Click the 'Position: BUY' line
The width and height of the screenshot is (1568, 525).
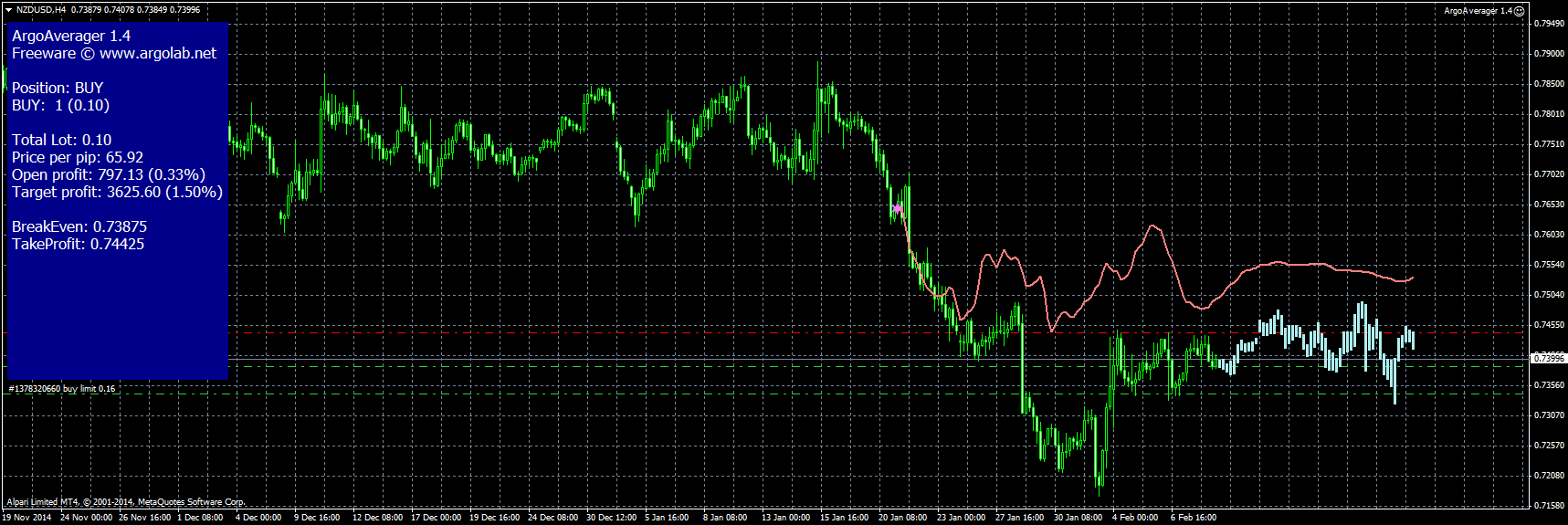click(58, 88)
